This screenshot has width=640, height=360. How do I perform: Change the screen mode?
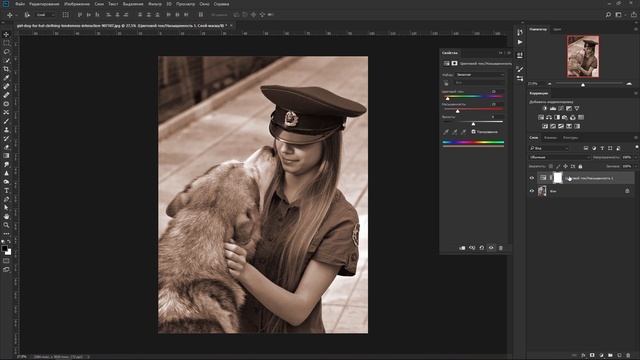6,269
